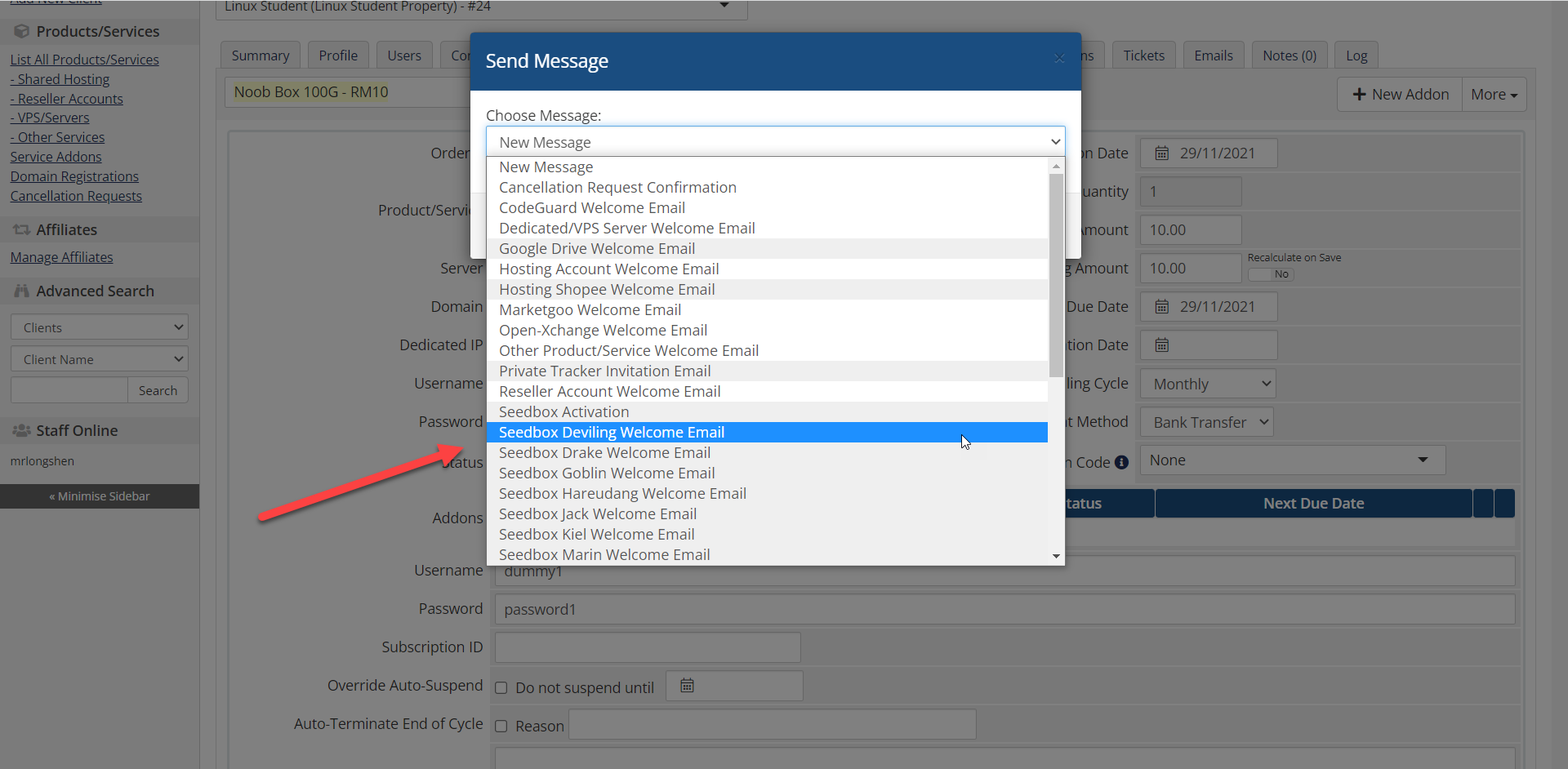Pick Seedbox Hareudang Welcome Email
The width and height of the screenshot is (1568, 769).
[768, 494]
